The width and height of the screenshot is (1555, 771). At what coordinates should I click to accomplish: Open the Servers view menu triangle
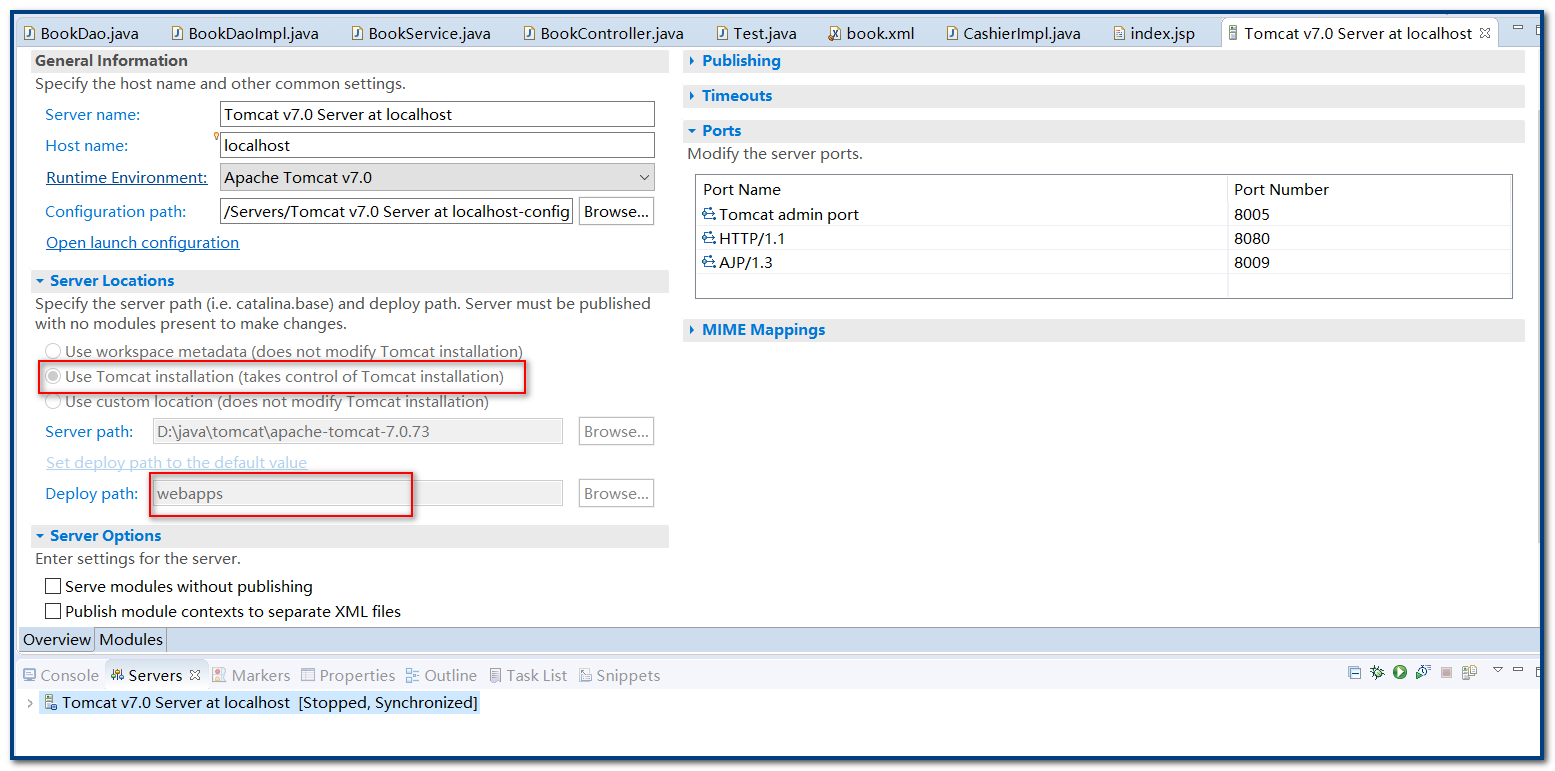coord(1498,669)
